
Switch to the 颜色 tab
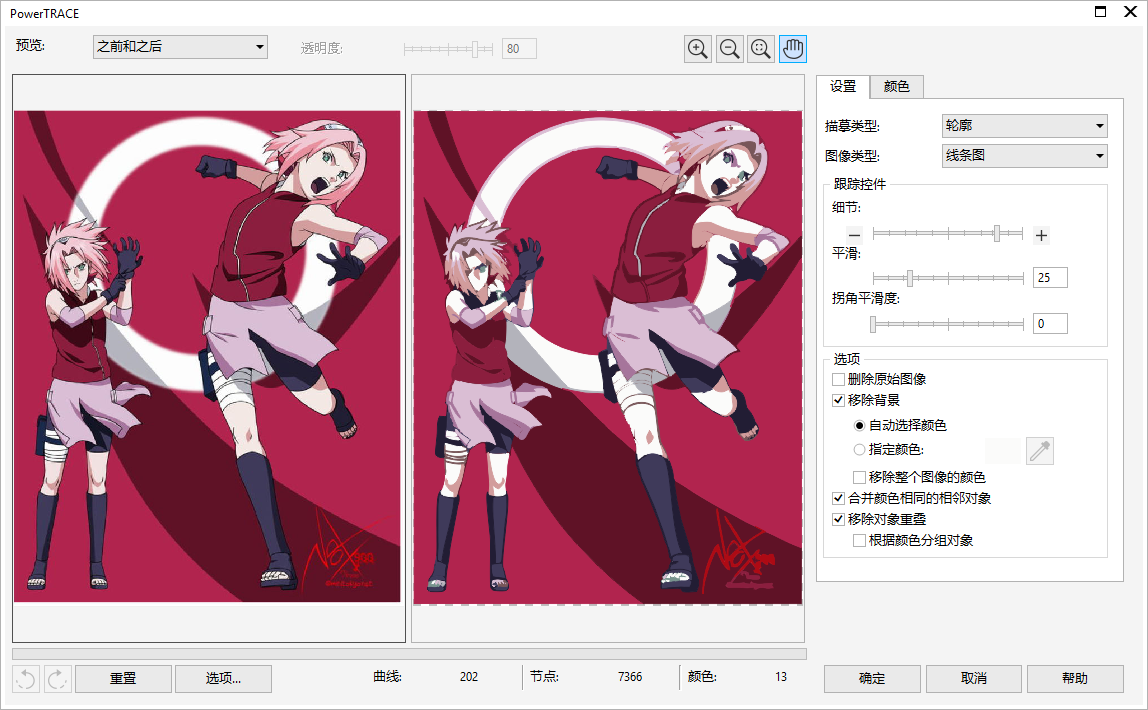(x=896, y=86)
